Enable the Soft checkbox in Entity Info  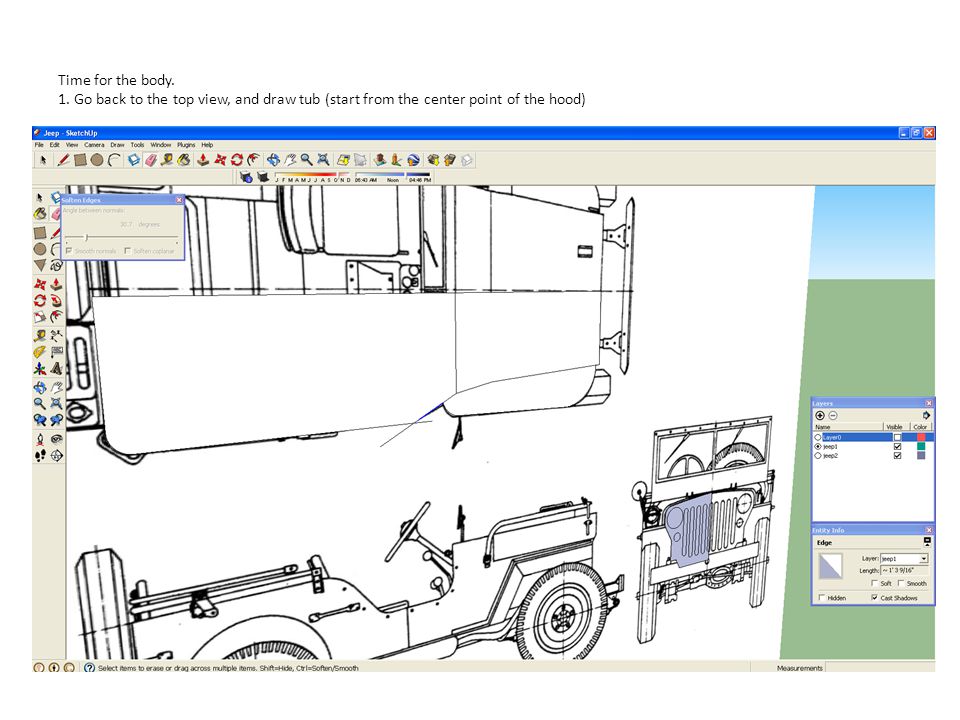[x=874, y=583]
